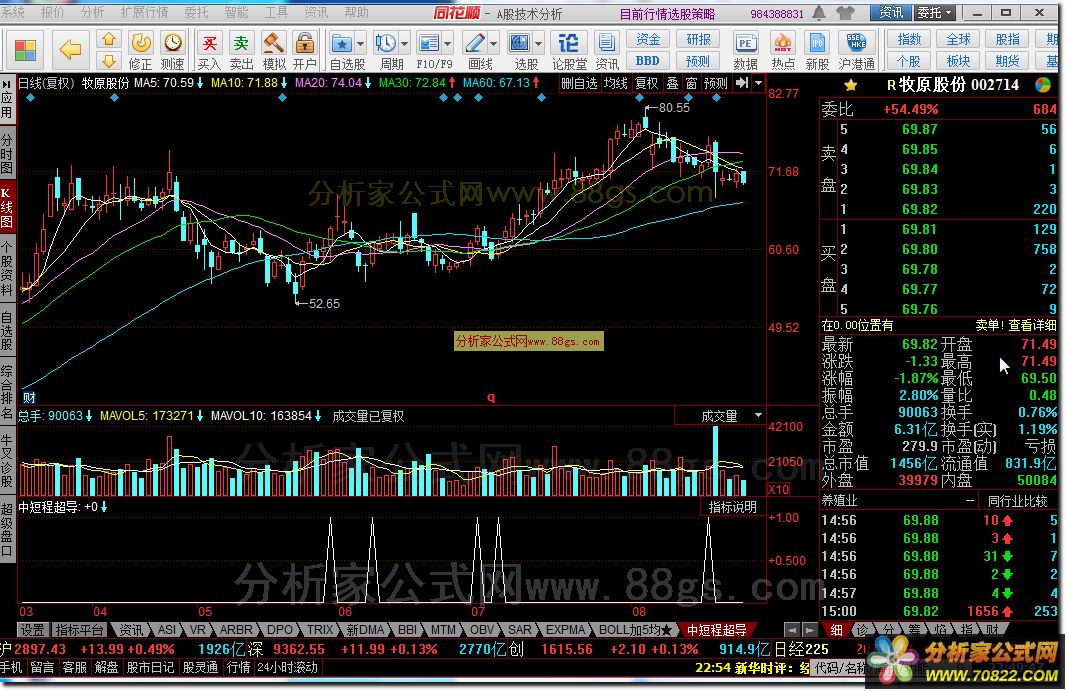Toggle the 复权 adjustment option
The image size is (1067, 691).
pos(646,83)
